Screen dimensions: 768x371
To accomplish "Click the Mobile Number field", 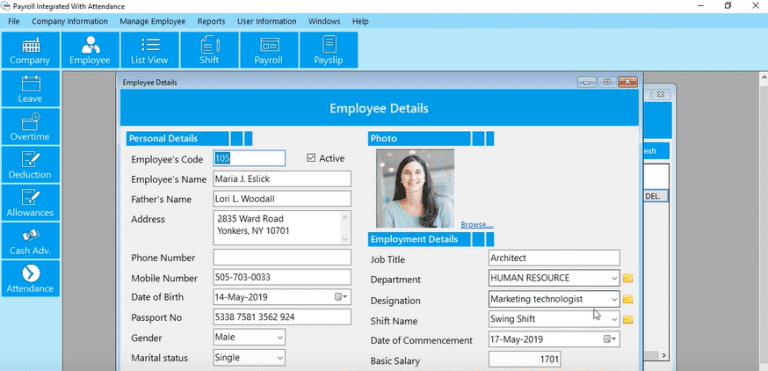I will (282, 277).
